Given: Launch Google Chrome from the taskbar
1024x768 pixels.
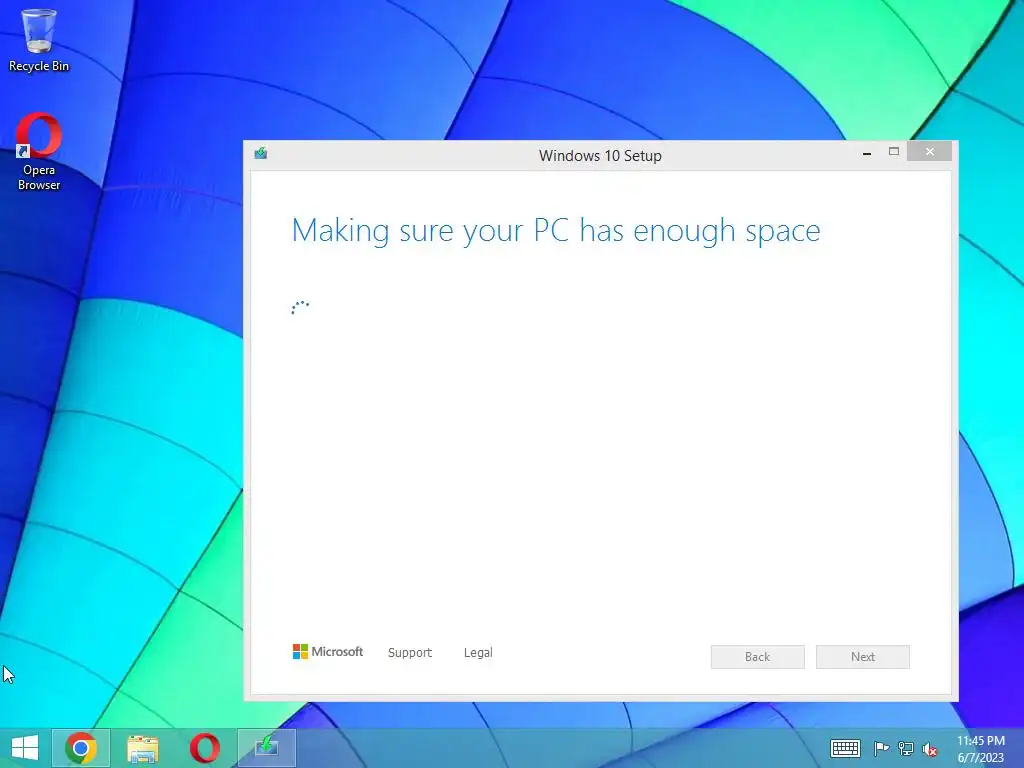Looking at the screenshot, I should (x=81, y=748).
